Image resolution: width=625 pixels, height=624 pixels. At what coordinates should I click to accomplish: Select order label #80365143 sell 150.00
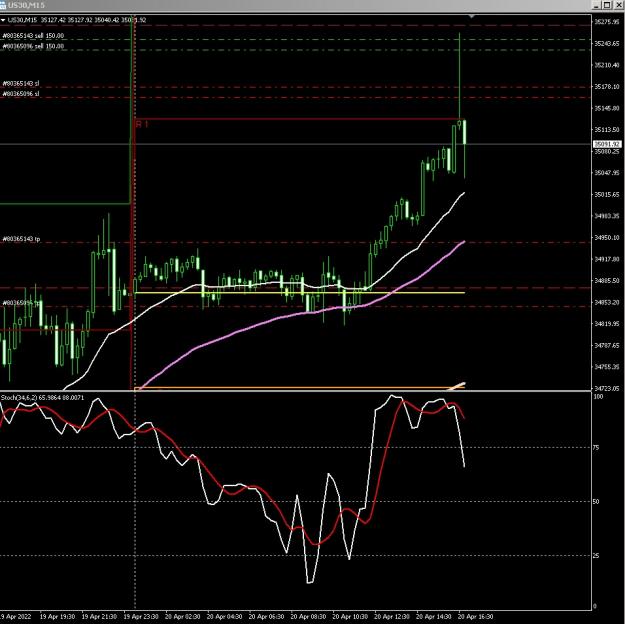[33, 36]
